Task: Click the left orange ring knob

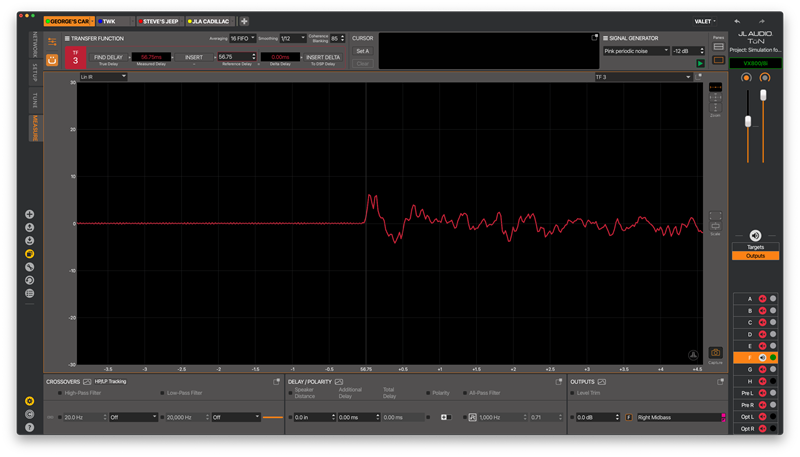Action: point(746,78)
